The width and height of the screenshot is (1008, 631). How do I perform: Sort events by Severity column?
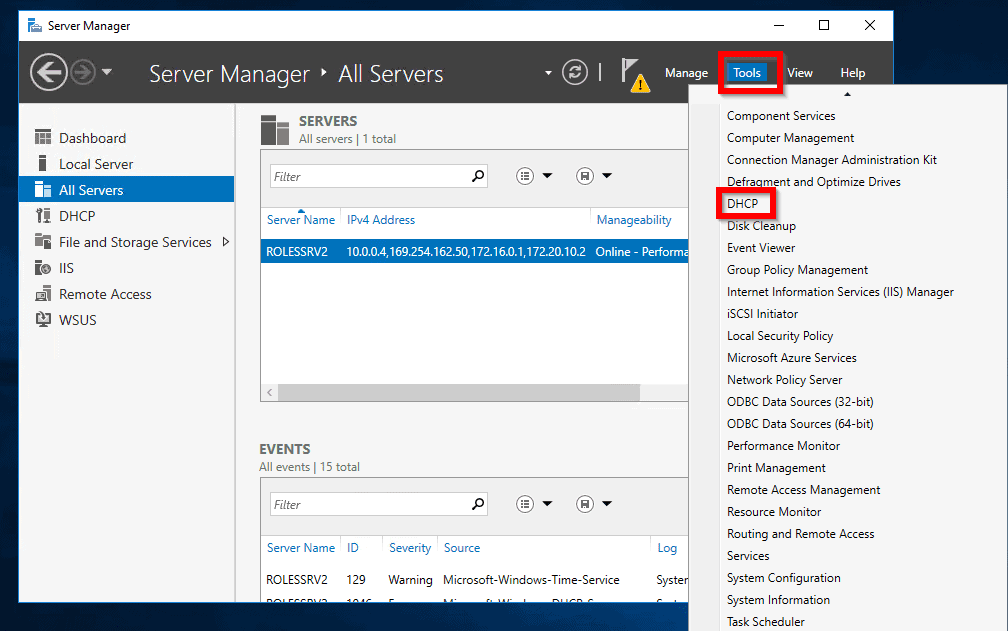[x=410, y=548]
